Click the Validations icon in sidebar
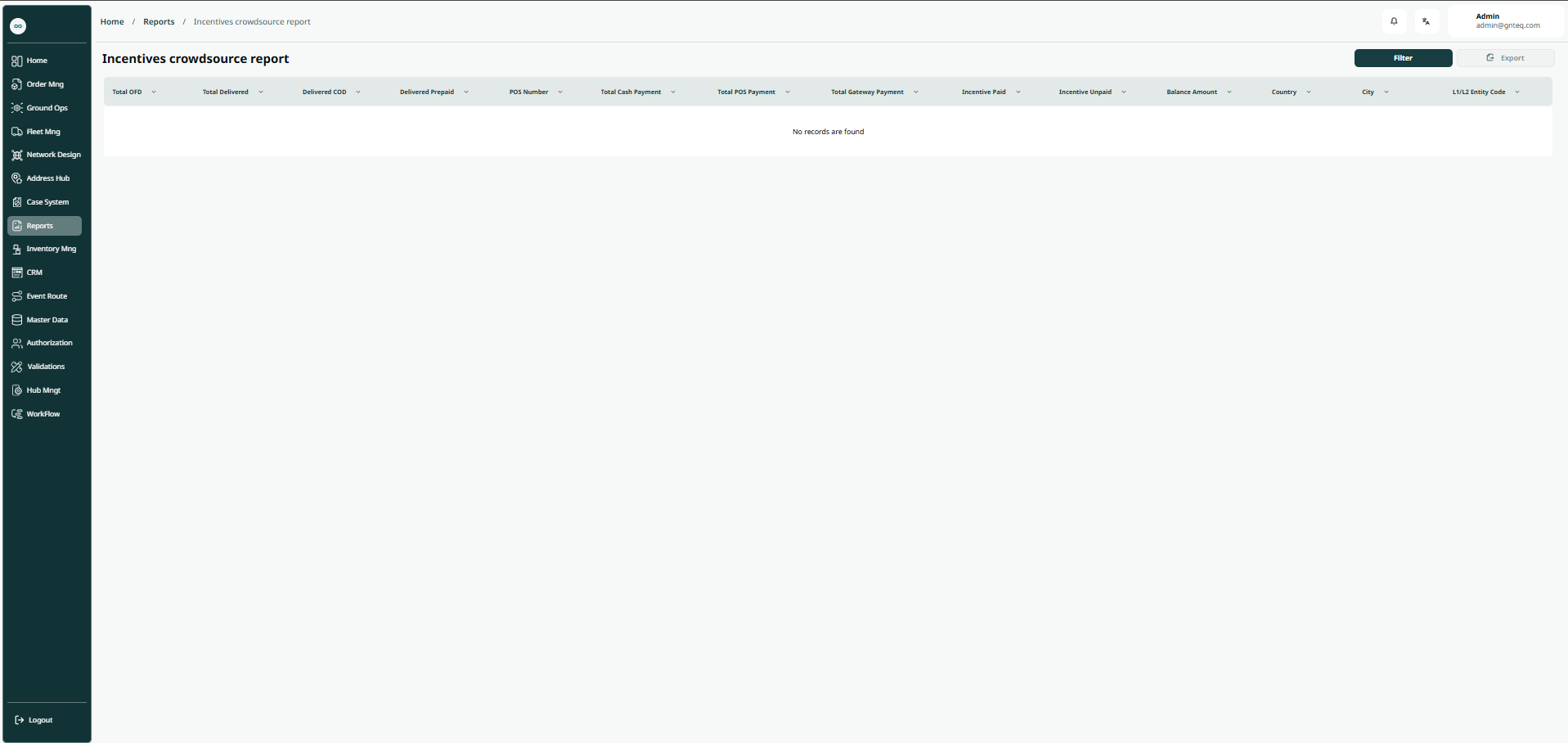The width and height of the screenshot is (1568, 743). tap(17, 367)
